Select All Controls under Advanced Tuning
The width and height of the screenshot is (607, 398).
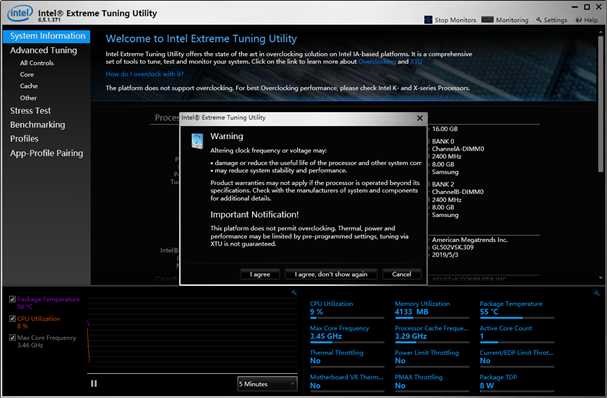click(37, 63)
